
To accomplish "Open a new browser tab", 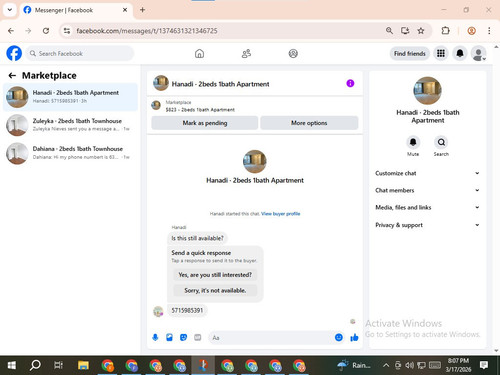I will [x=142, y=10].
